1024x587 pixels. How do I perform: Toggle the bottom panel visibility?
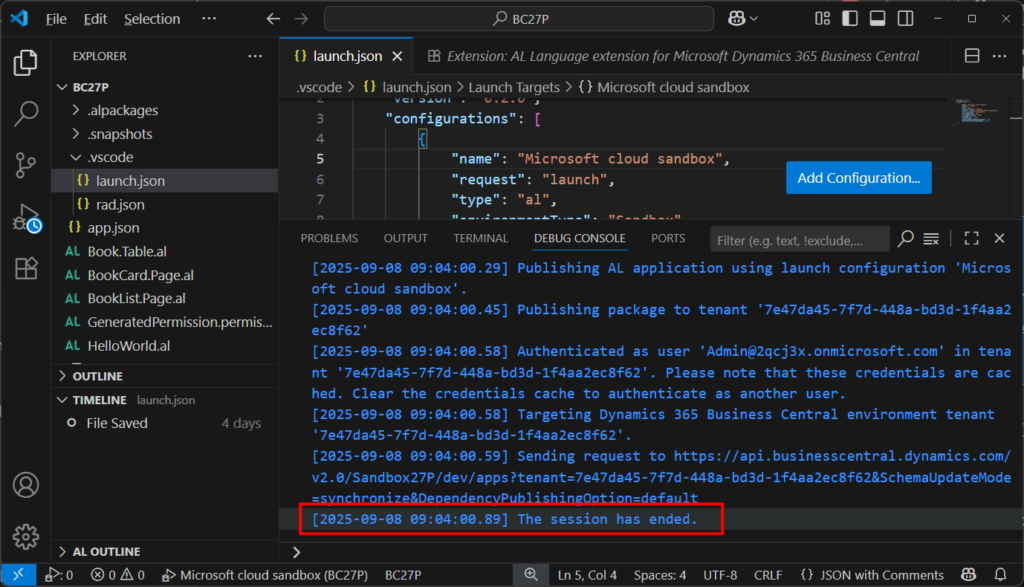pos(877,19)
